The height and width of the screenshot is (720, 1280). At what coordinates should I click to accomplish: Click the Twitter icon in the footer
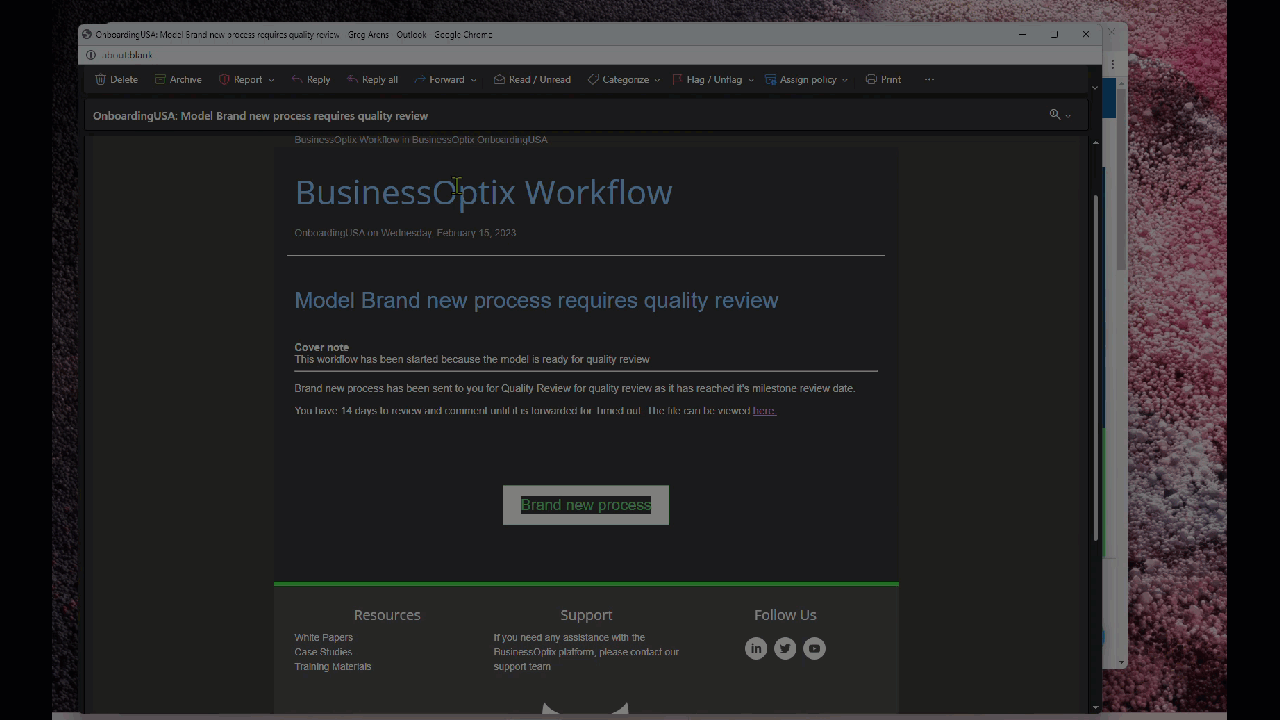coord(785,648)
